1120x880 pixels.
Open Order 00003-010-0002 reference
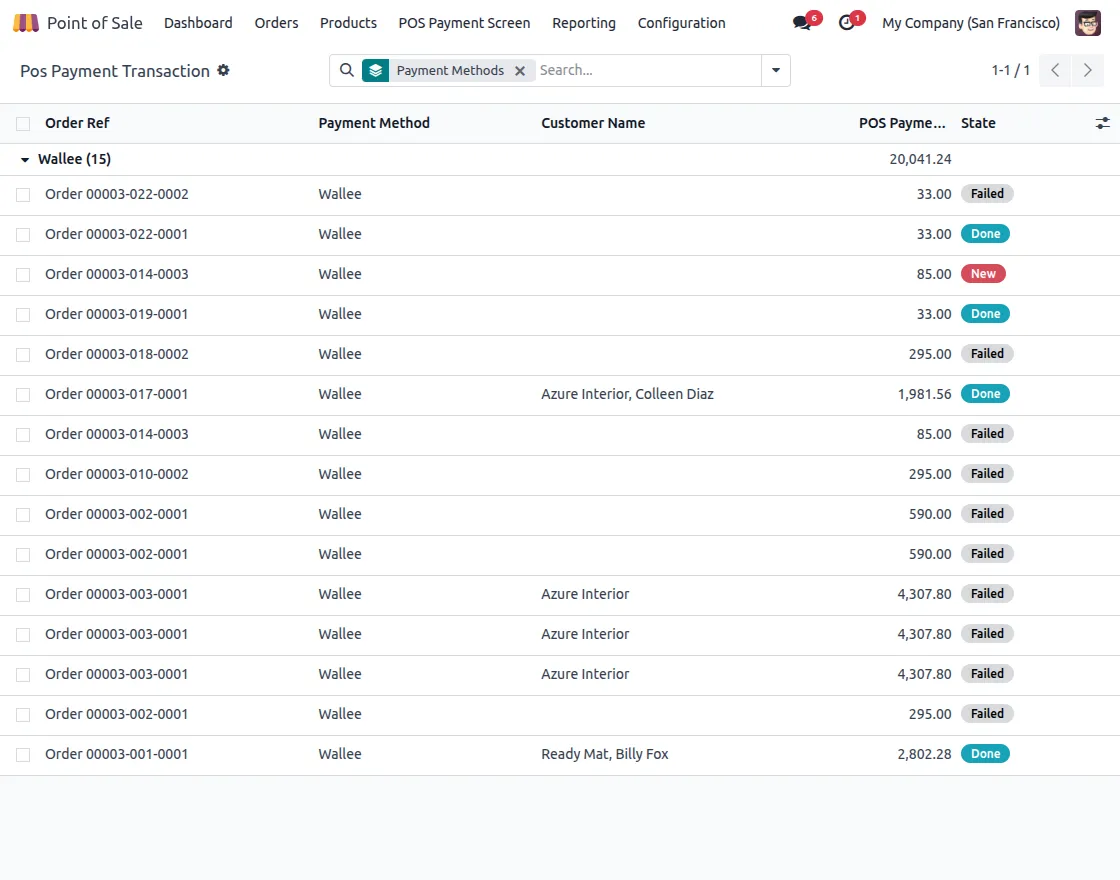[x=116, y=474]
